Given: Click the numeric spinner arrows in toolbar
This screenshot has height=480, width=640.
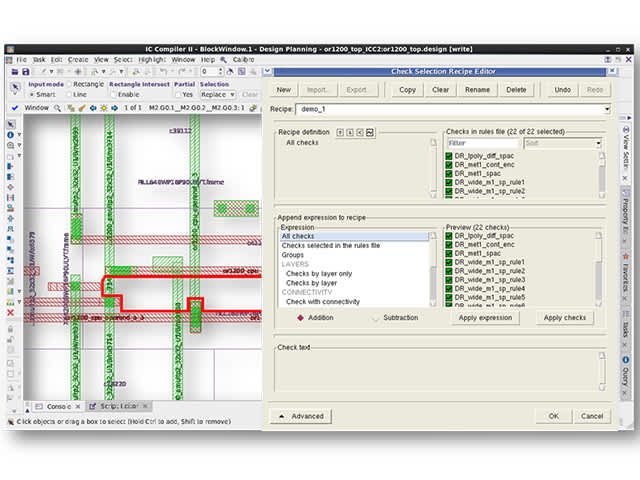Looking at the screenshot, I should pyautogui.click(x=221, y=72).
